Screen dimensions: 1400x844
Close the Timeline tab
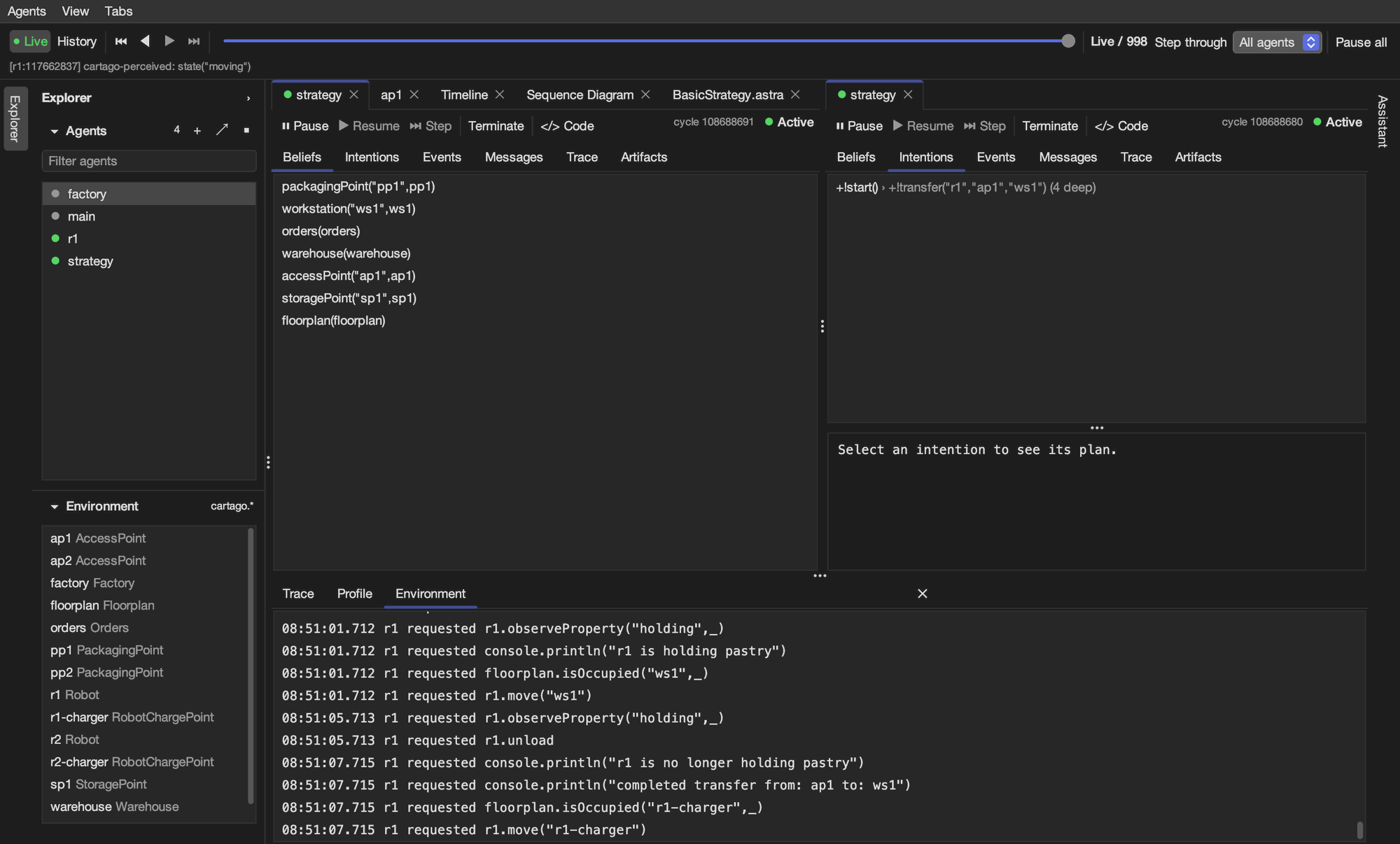pos(500,94)
